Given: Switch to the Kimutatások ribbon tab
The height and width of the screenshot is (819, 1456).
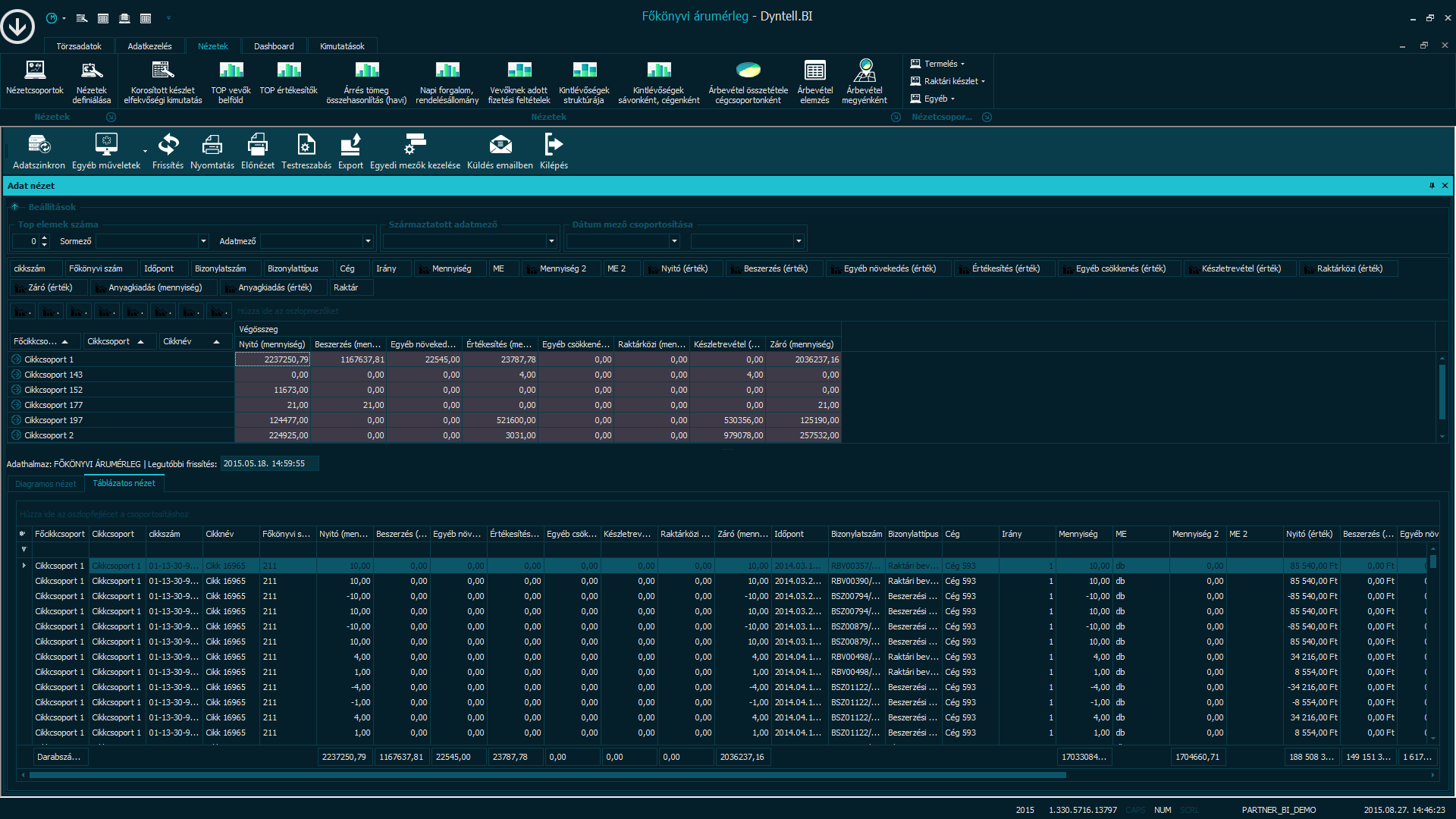Looking at the screenshot, I should (x=342, y=46).
